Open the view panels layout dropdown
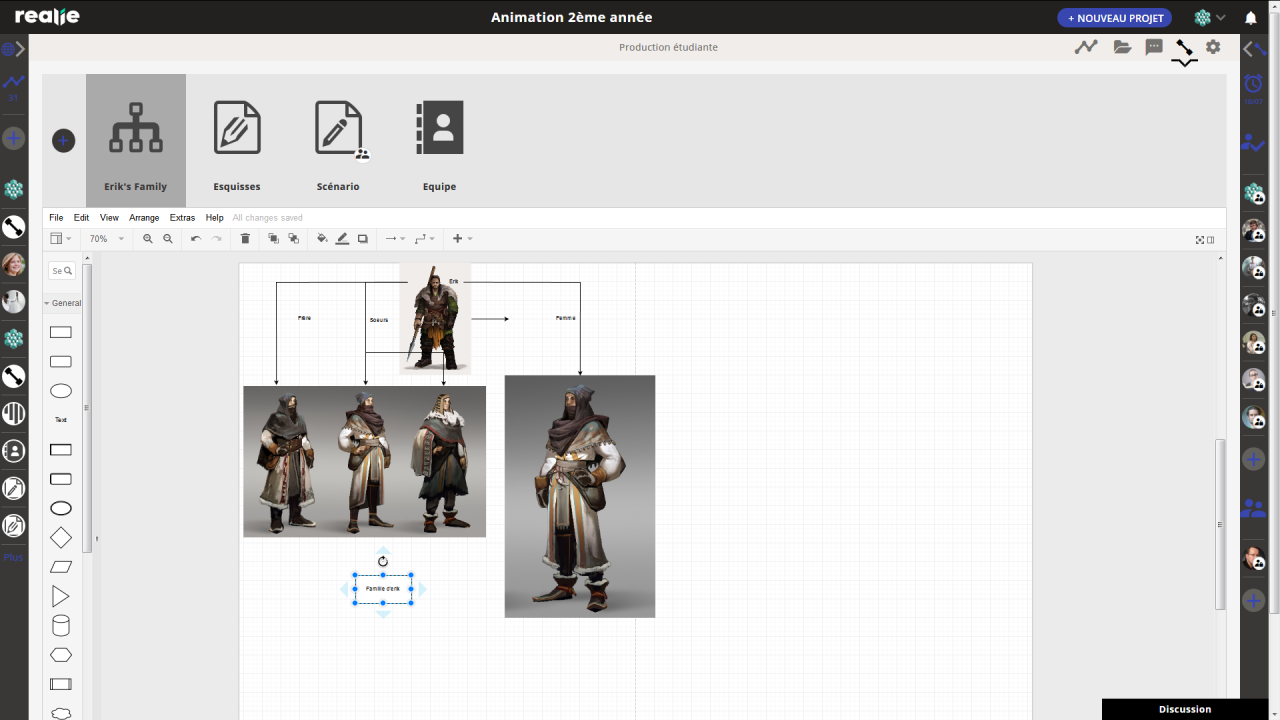This screenshot has width=1280, height=720. pyautogui.click(x=61, y=239)
